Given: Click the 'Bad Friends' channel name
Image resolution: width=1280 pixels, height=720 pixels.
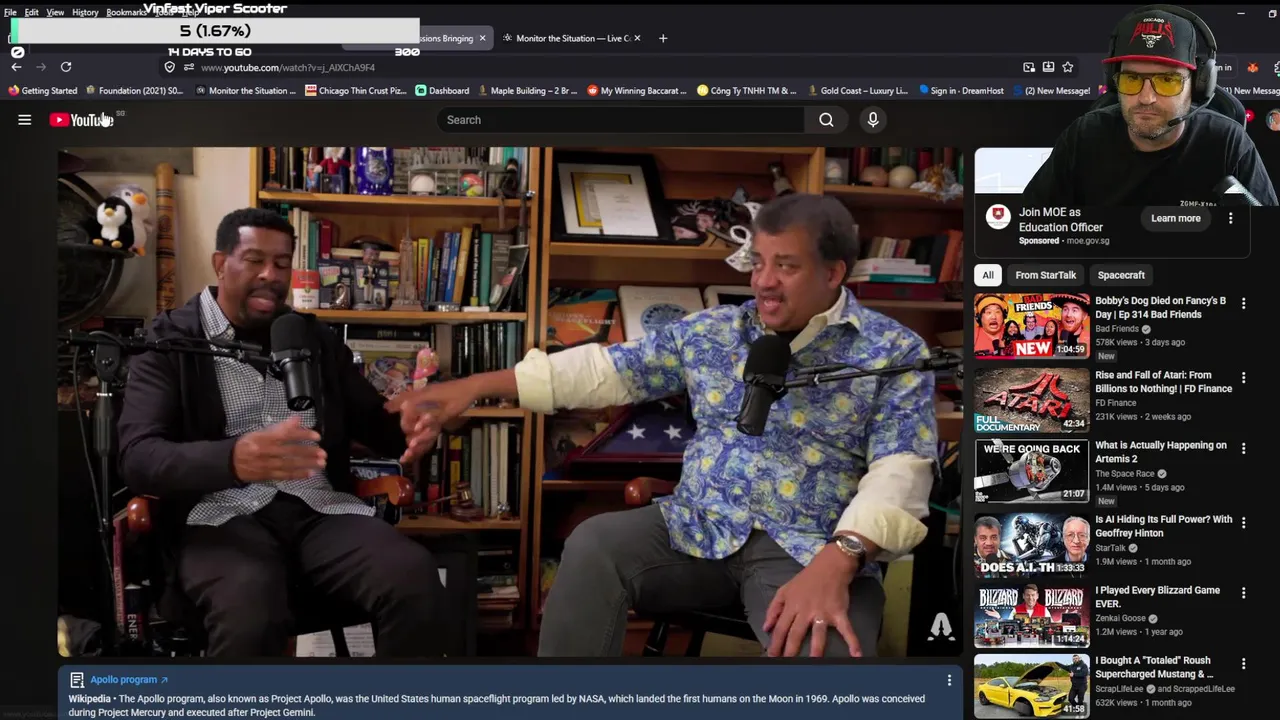Looking at the screenshot, I should [1117, 329].
